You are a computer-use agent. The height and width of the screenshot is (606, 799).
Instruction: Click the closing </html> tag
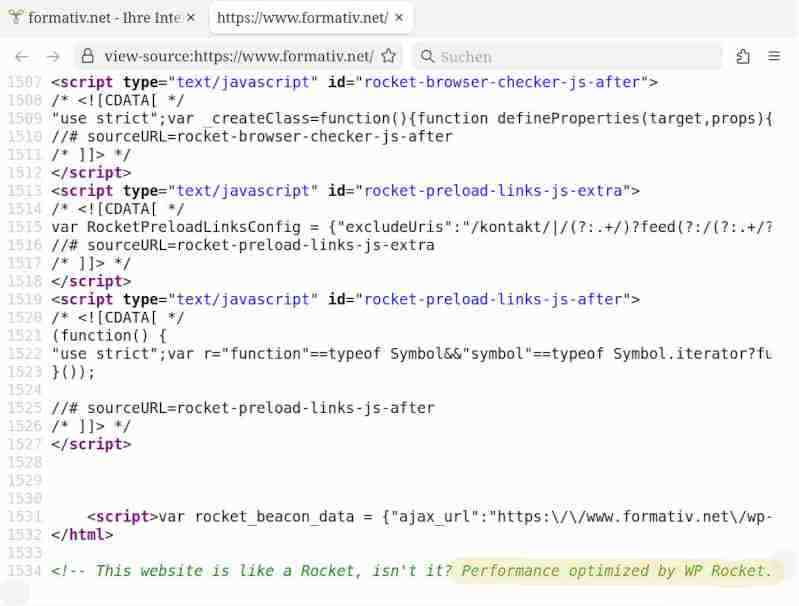(82, 535)
